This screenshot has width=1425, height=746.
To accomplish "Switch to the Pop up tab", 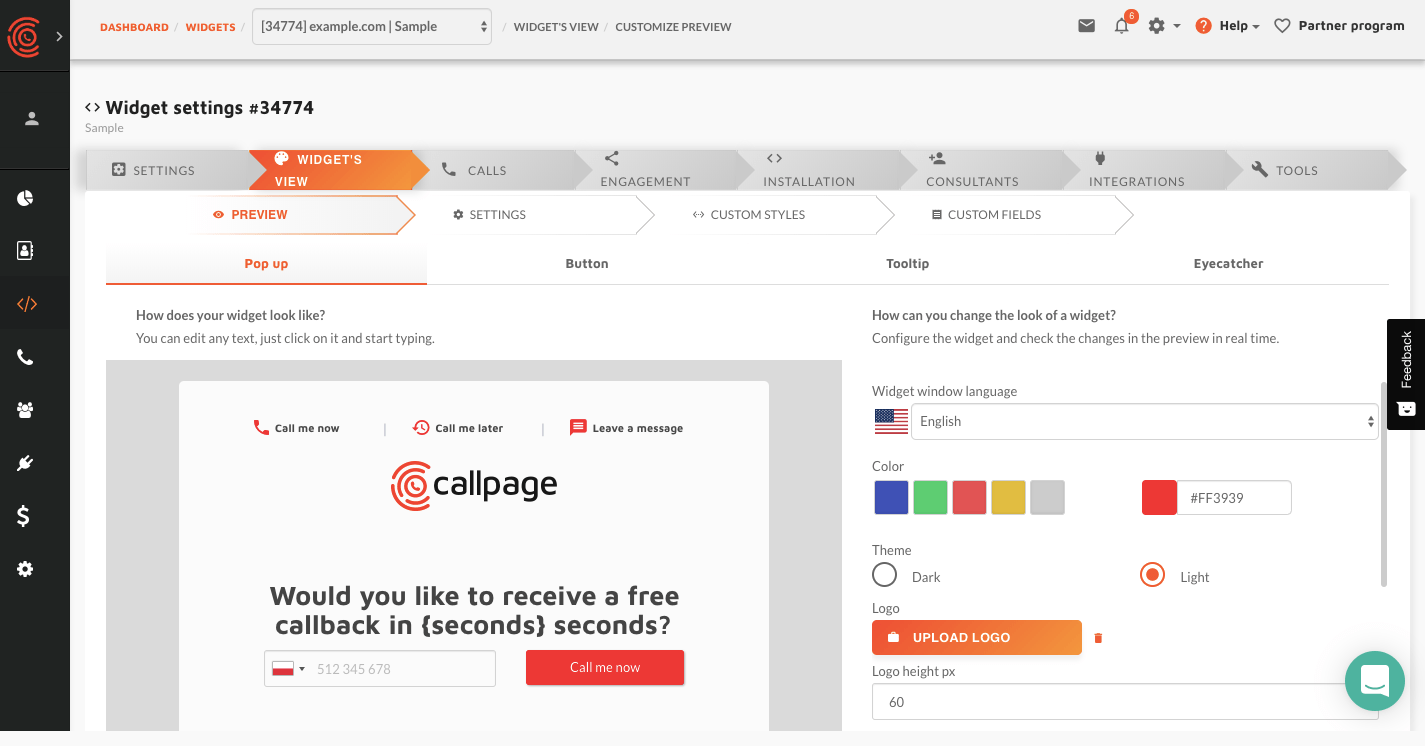I will click(266, 264).
